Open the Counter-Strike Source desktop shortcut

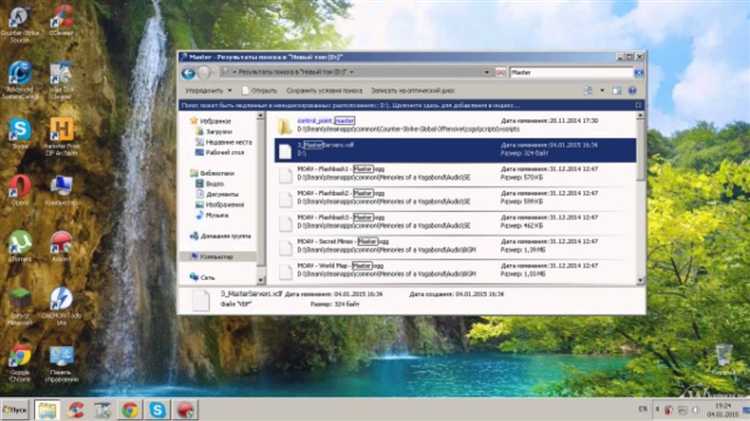pyautogui.click(x=19, y=17)
